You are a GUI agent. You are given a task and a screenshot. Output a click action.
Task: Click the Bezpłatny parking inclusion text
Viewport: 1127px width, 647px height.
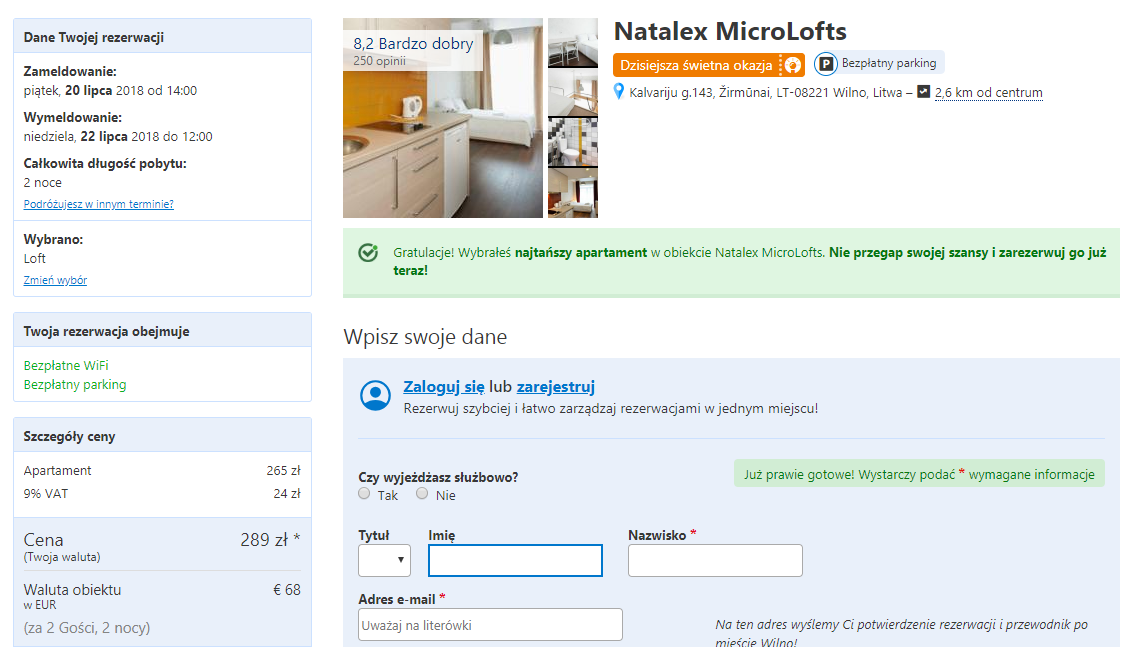pyautogui.click(x=75, y=385)
